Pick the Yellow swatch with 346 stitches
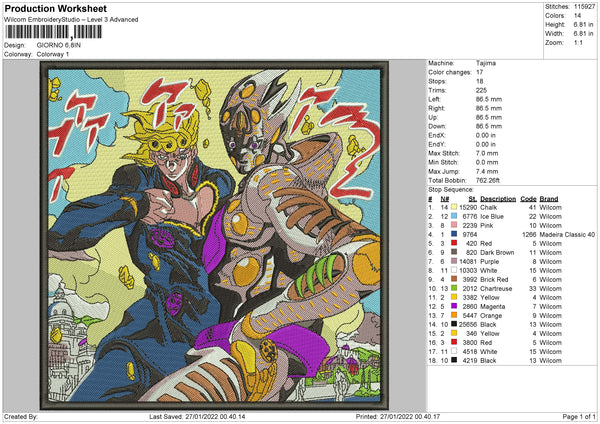600x424 pixels. tap(454, 333)
